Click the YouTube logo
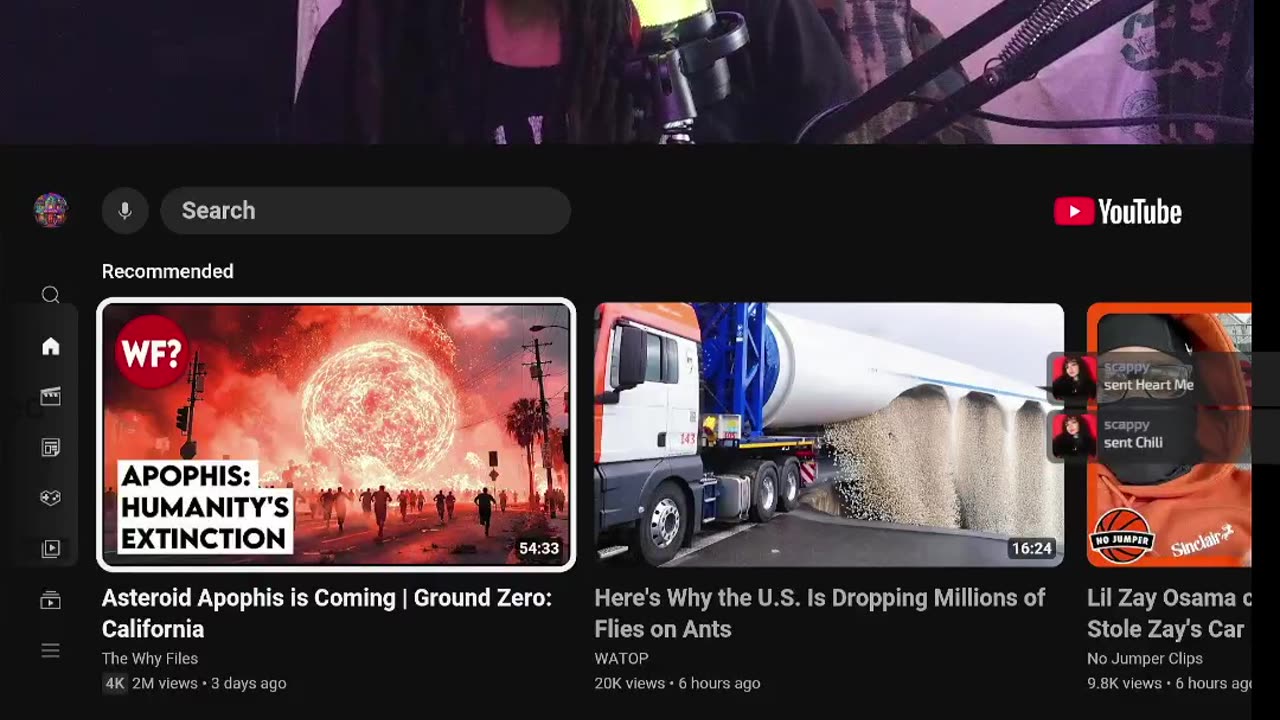1280x720 pixels. tap(1118, 211)
